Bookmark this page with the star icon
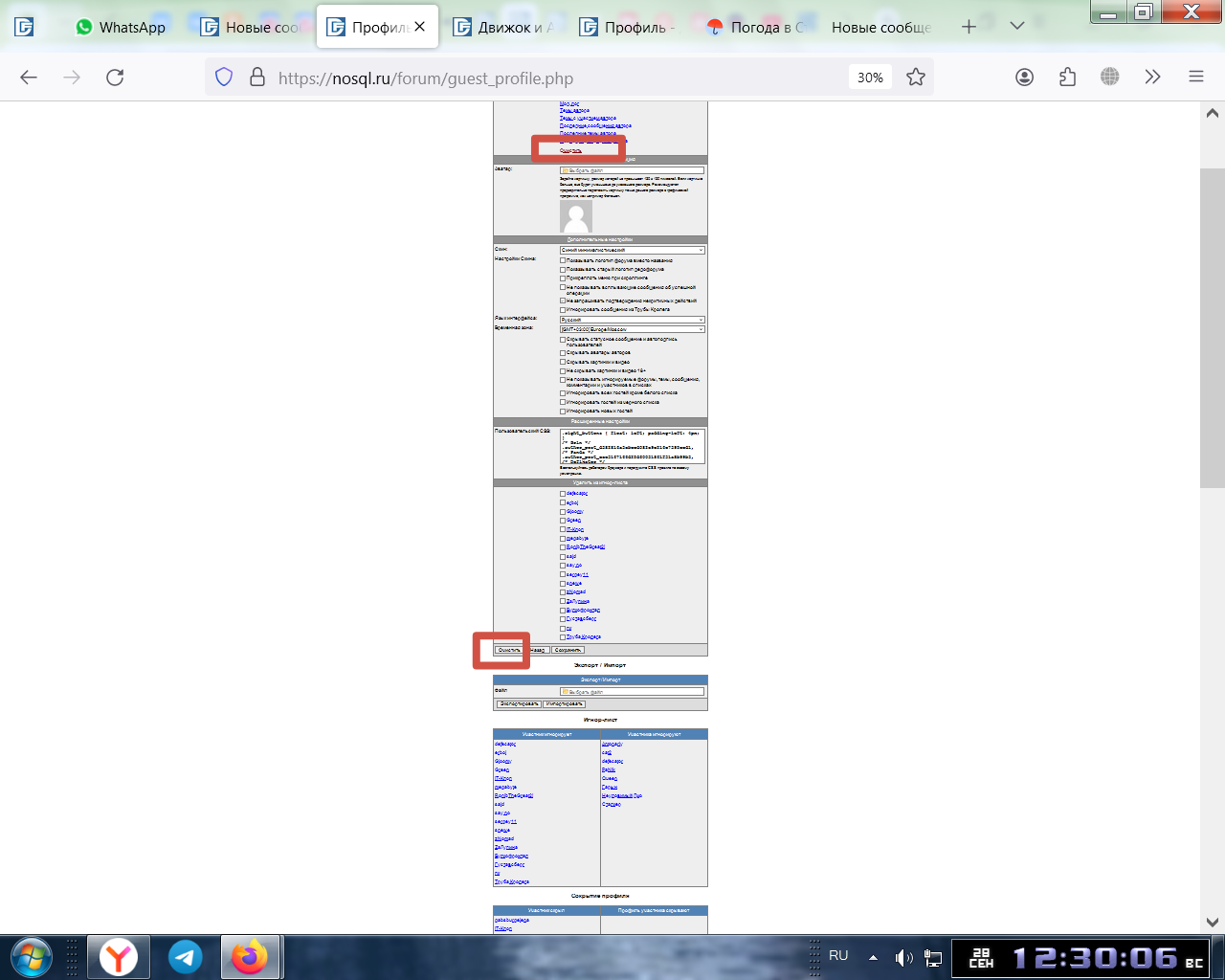 tap(916, 78)
